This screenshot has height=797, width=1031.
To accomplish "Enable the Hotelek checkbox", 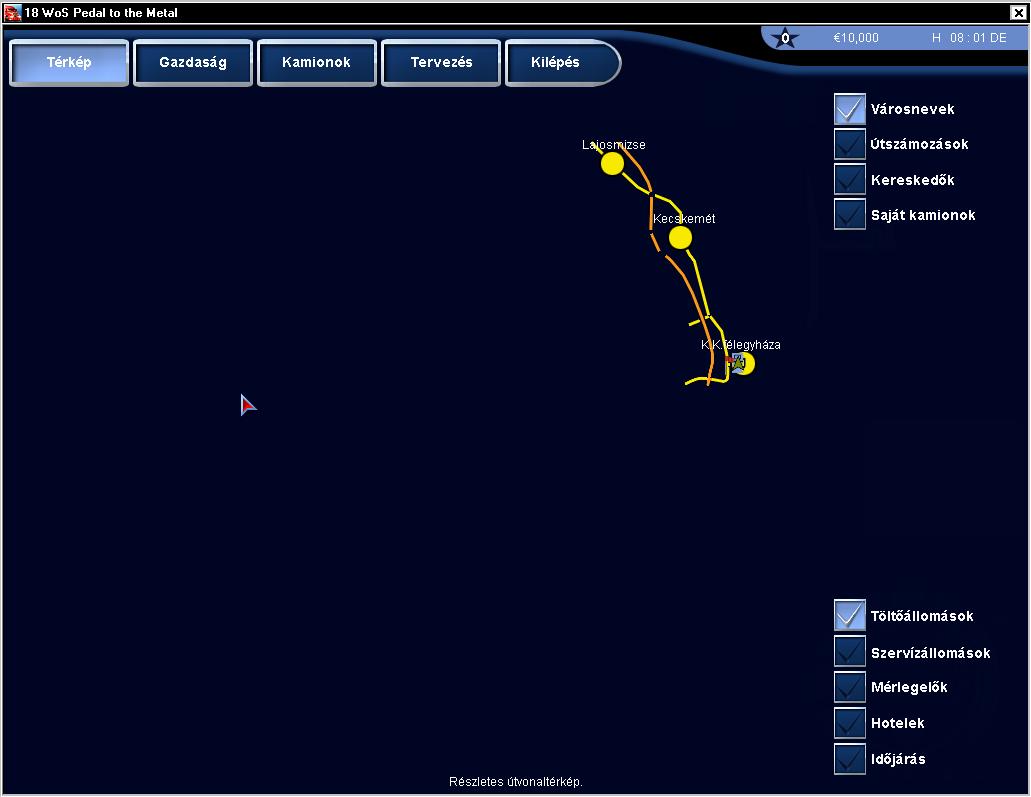I will pyautogui.click(x=850, y=723).
